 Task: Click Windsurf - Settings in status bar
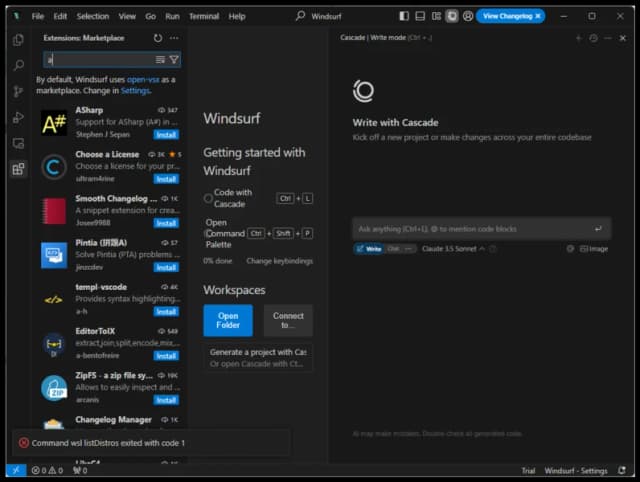pyautogui.click(x=576, y=471)
